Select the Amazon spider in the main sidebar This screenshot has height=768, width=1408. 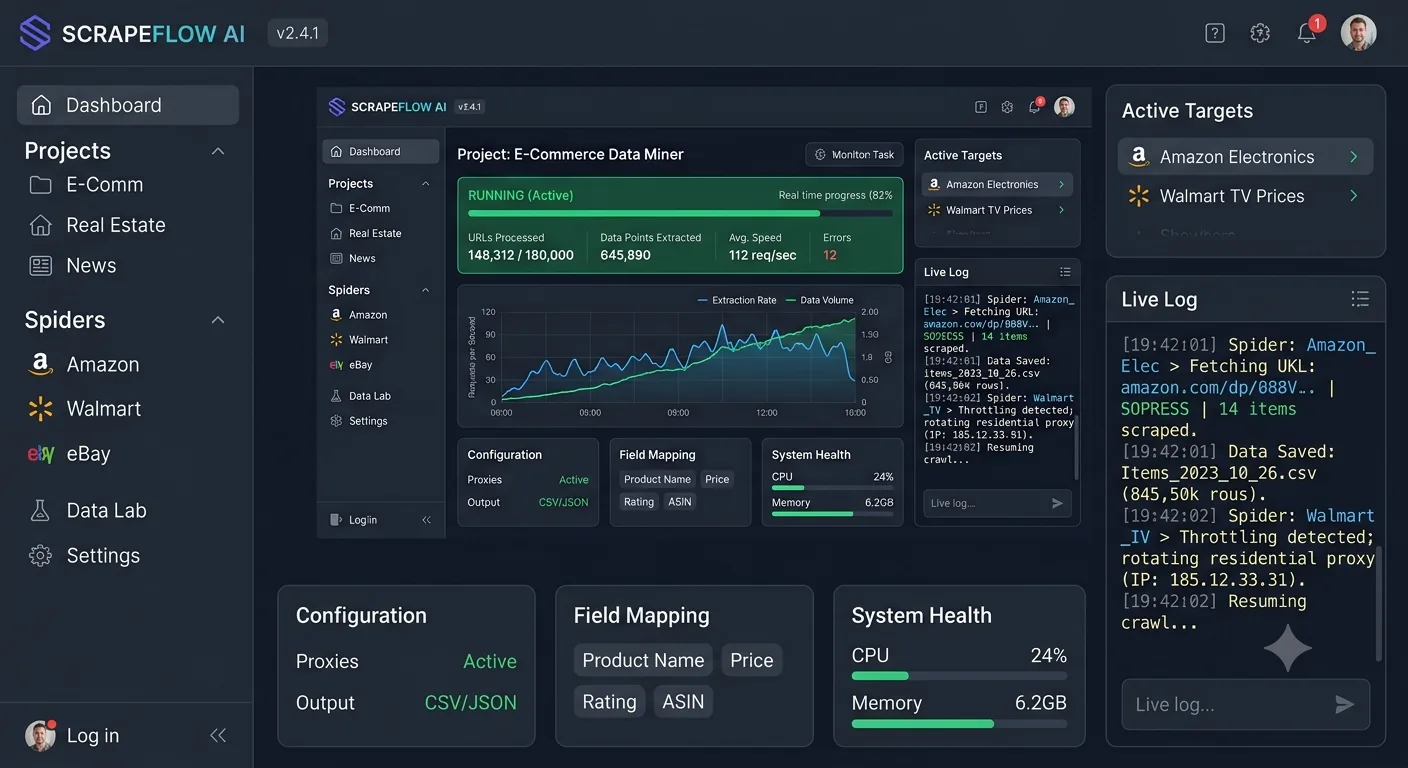coord(84,364)
